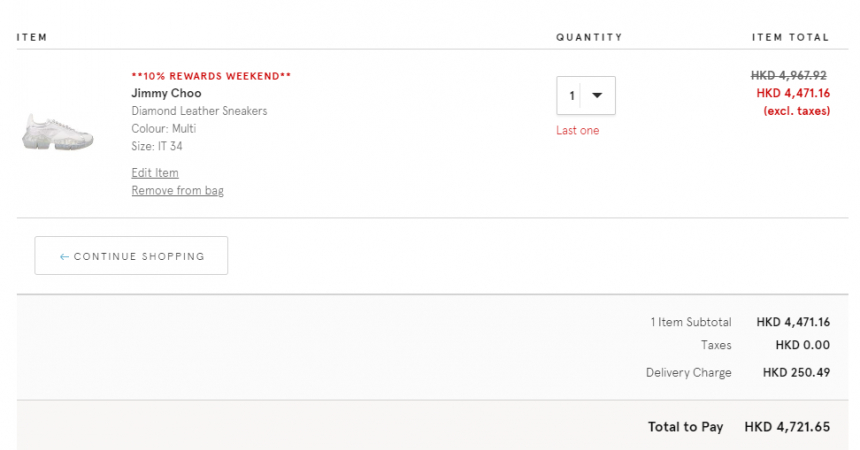Click the QUANTITY column header

pyautogui.click(x=590, y=37)
